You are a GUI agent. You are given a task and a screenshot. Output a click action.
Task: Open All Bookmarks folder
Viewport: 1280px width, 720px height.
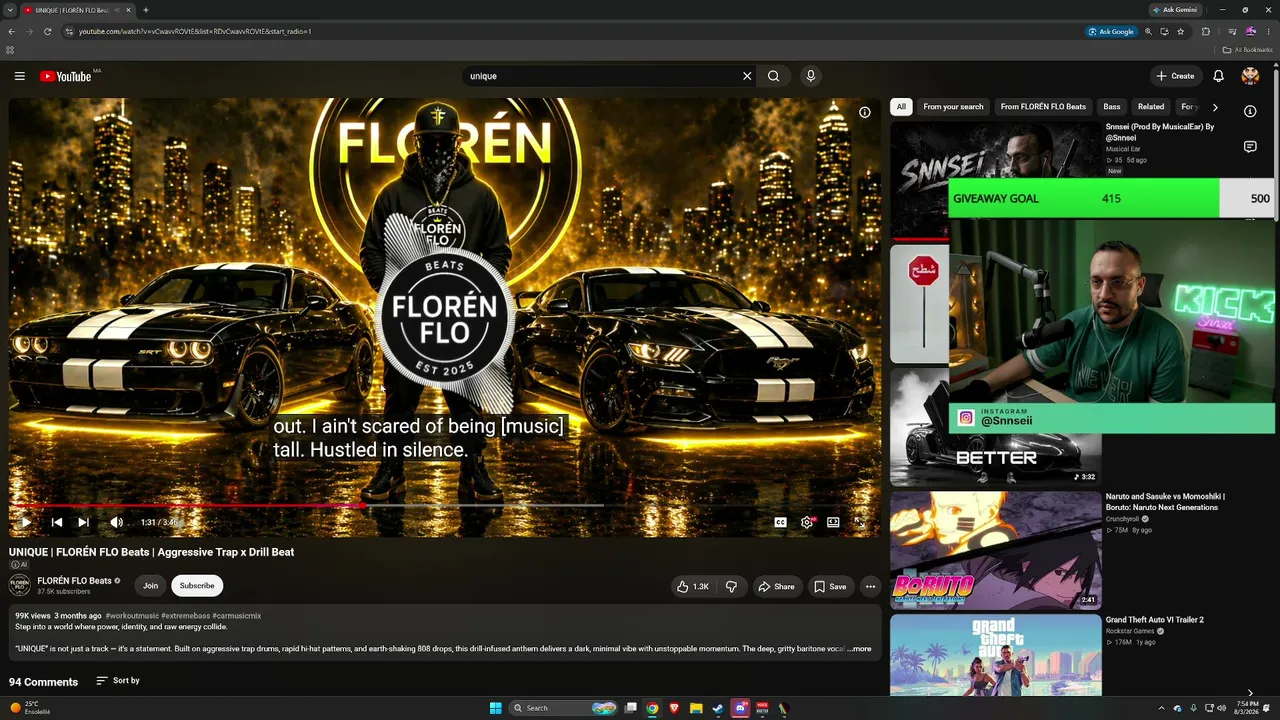[1246, 50]
